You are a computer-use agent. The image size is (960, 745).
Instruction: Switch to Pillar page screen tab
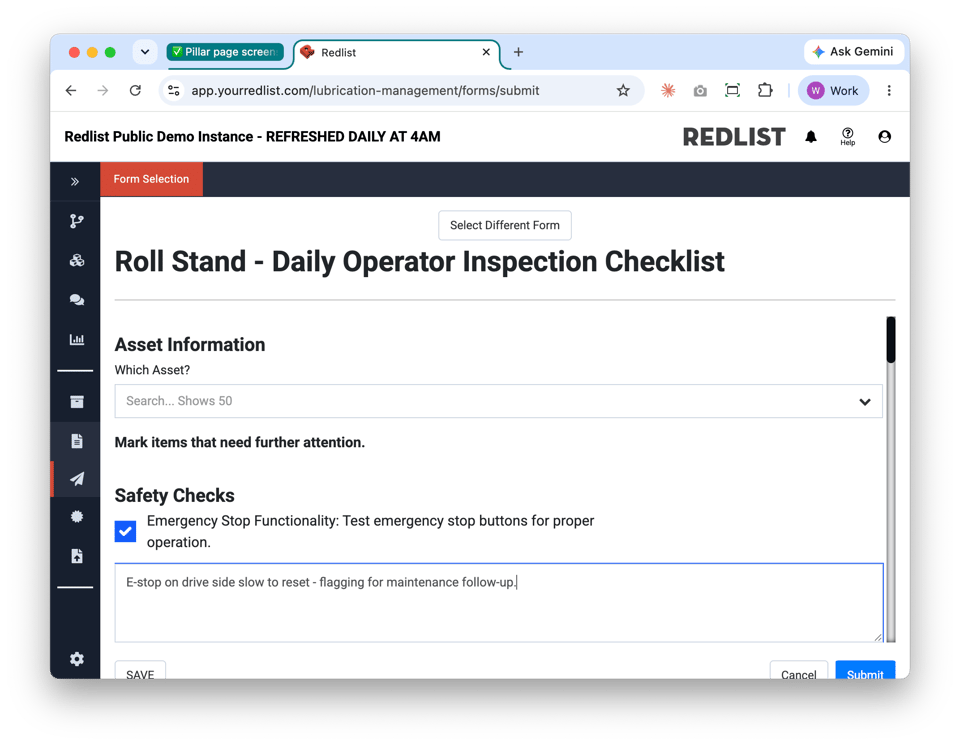[x=225, y=52]
